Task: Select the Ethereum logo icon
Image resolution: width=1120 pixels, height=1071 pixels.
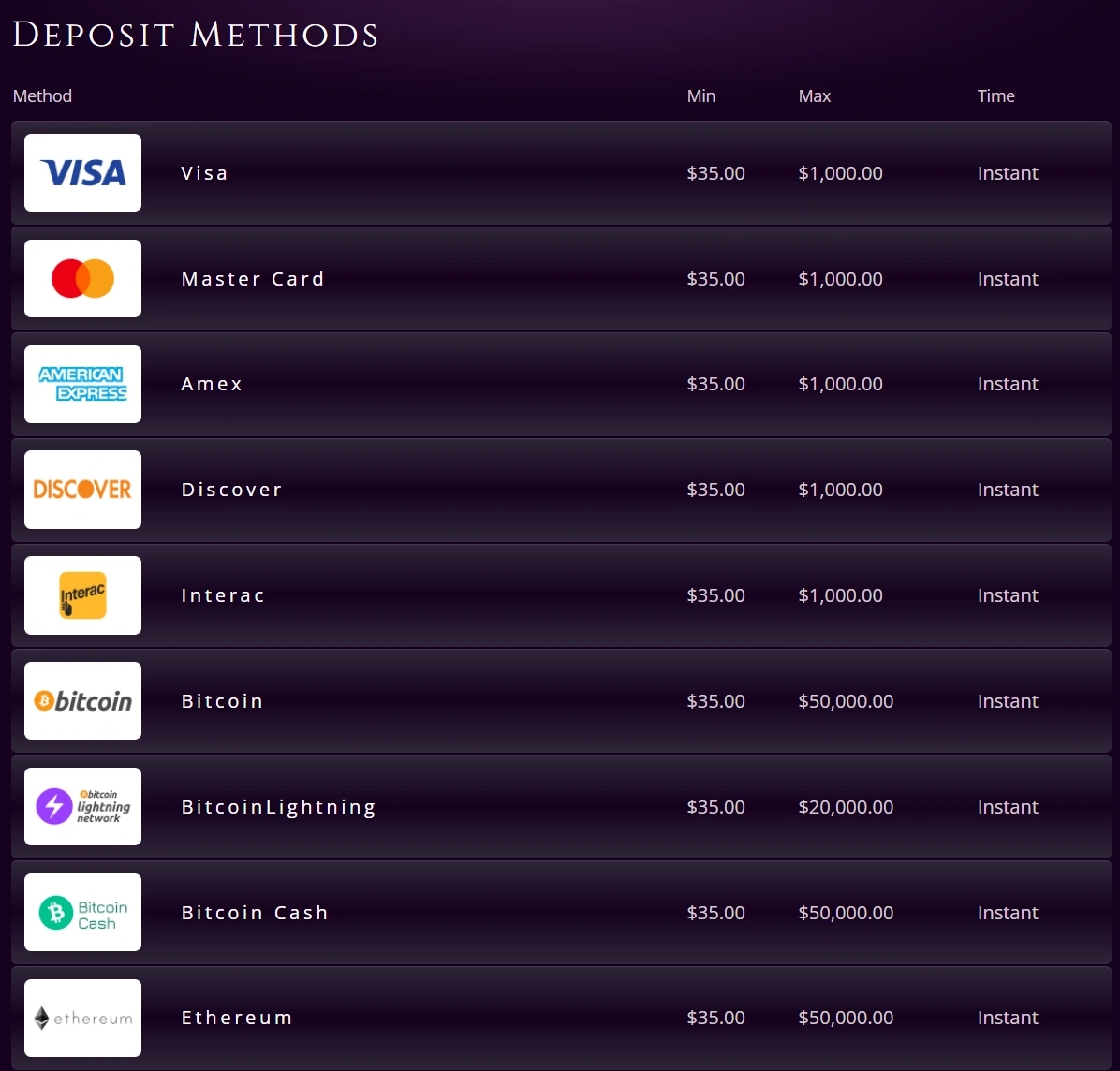Action: tap(82, 1019)
